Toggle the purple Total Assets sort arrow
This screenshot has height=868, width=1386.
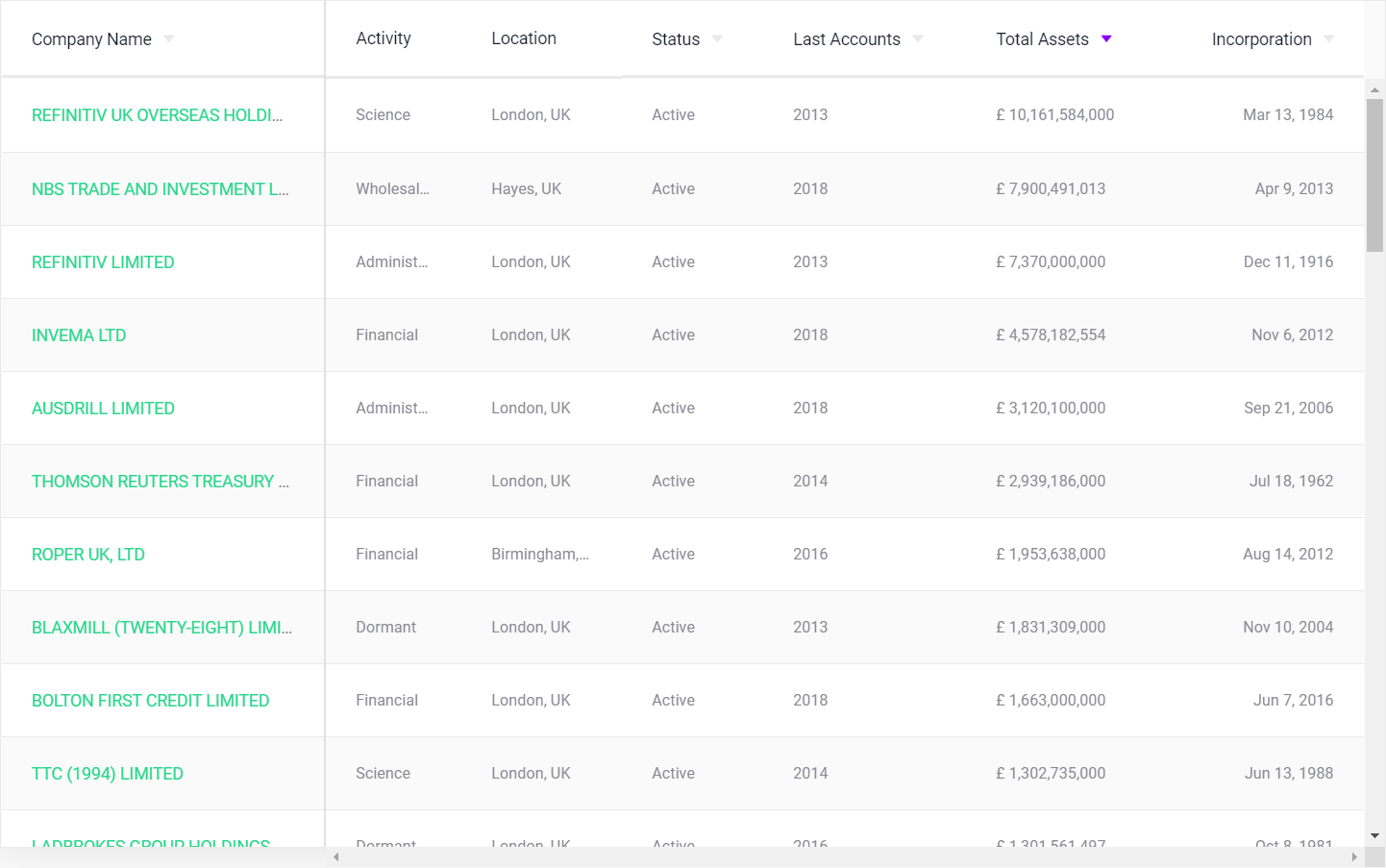[1106, 39]
